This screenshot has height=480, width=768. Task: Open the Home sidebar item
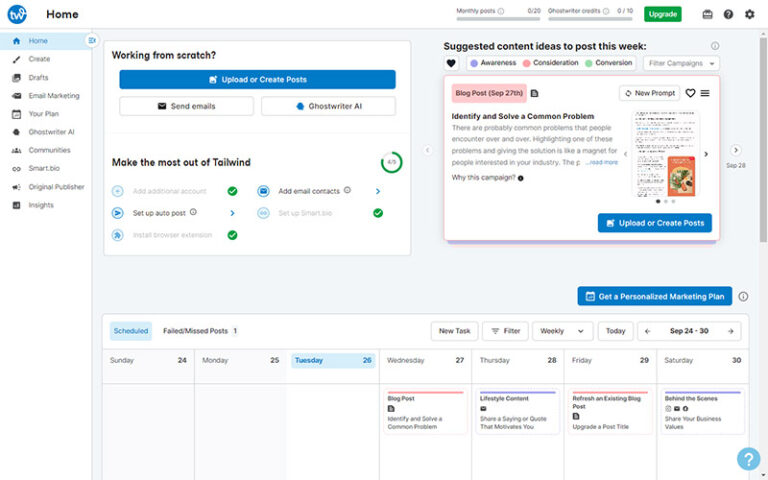[46, 41]
